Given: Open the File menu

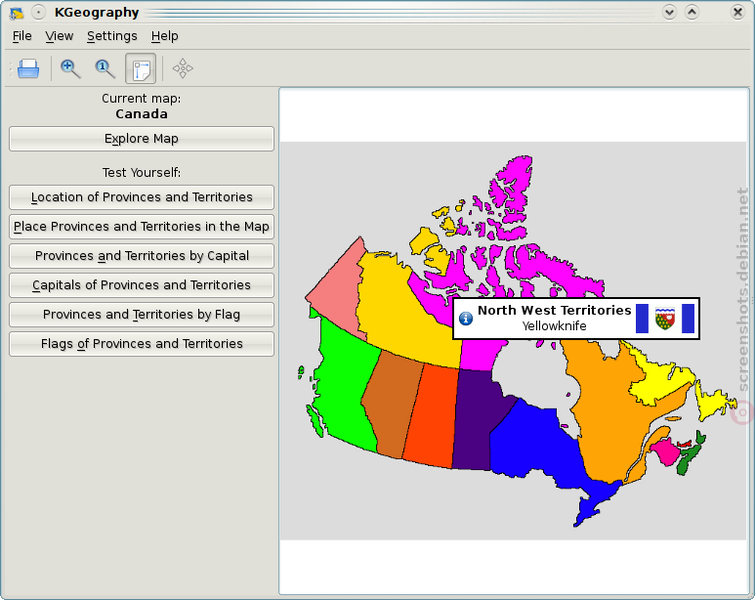Looking at the screenshot, I should pyautogui.click(x=22, y=36).
